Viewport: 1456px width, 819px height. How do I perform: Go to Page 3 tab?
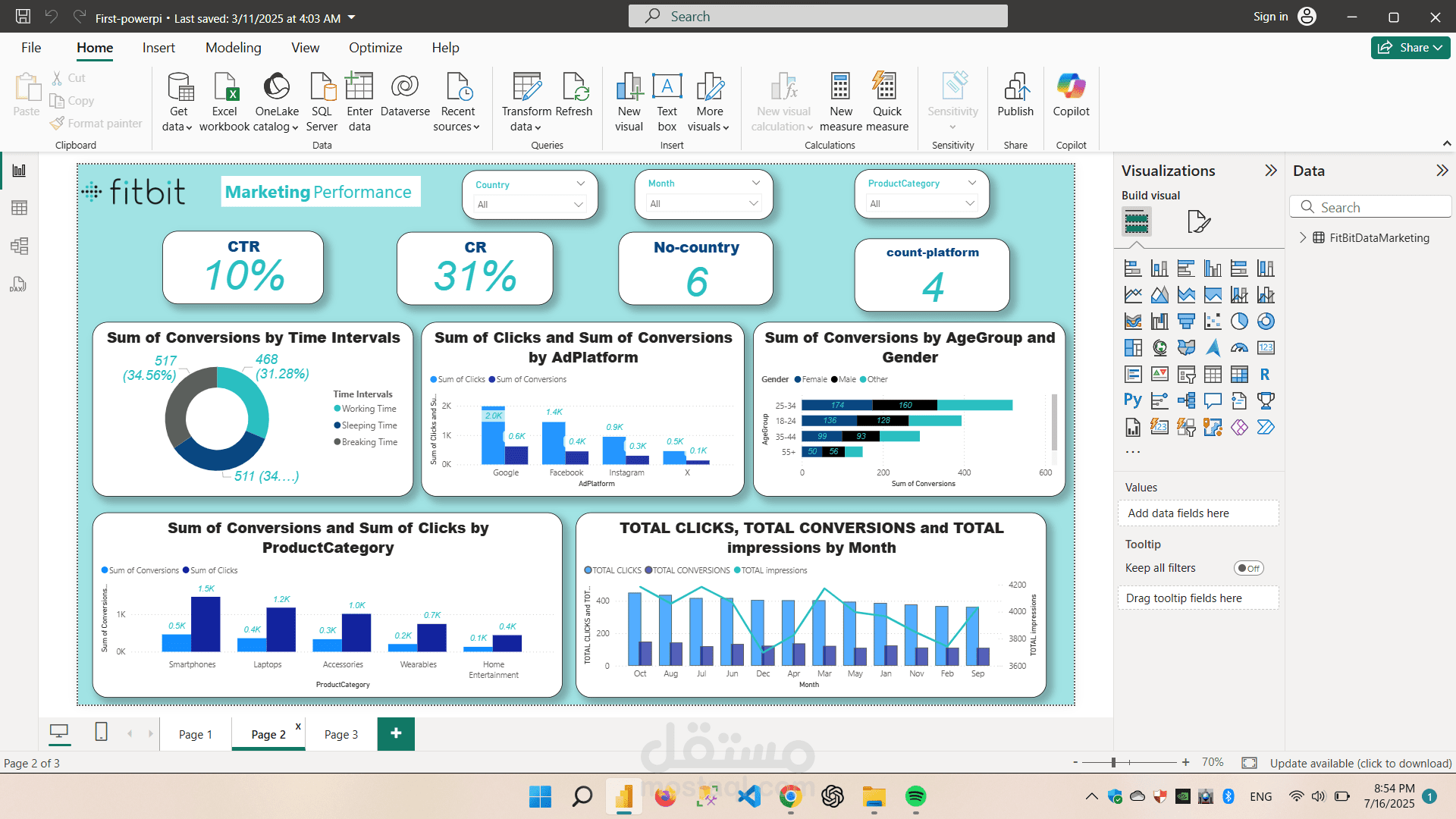click(341, 734)
